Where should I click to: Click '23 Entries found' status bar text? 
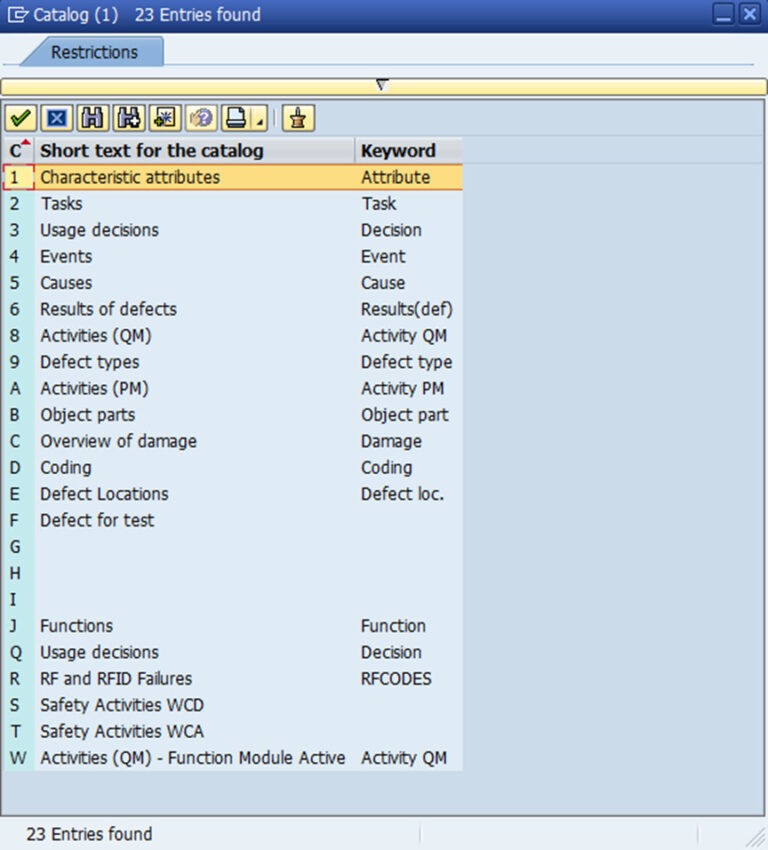[x=89, y=834]
